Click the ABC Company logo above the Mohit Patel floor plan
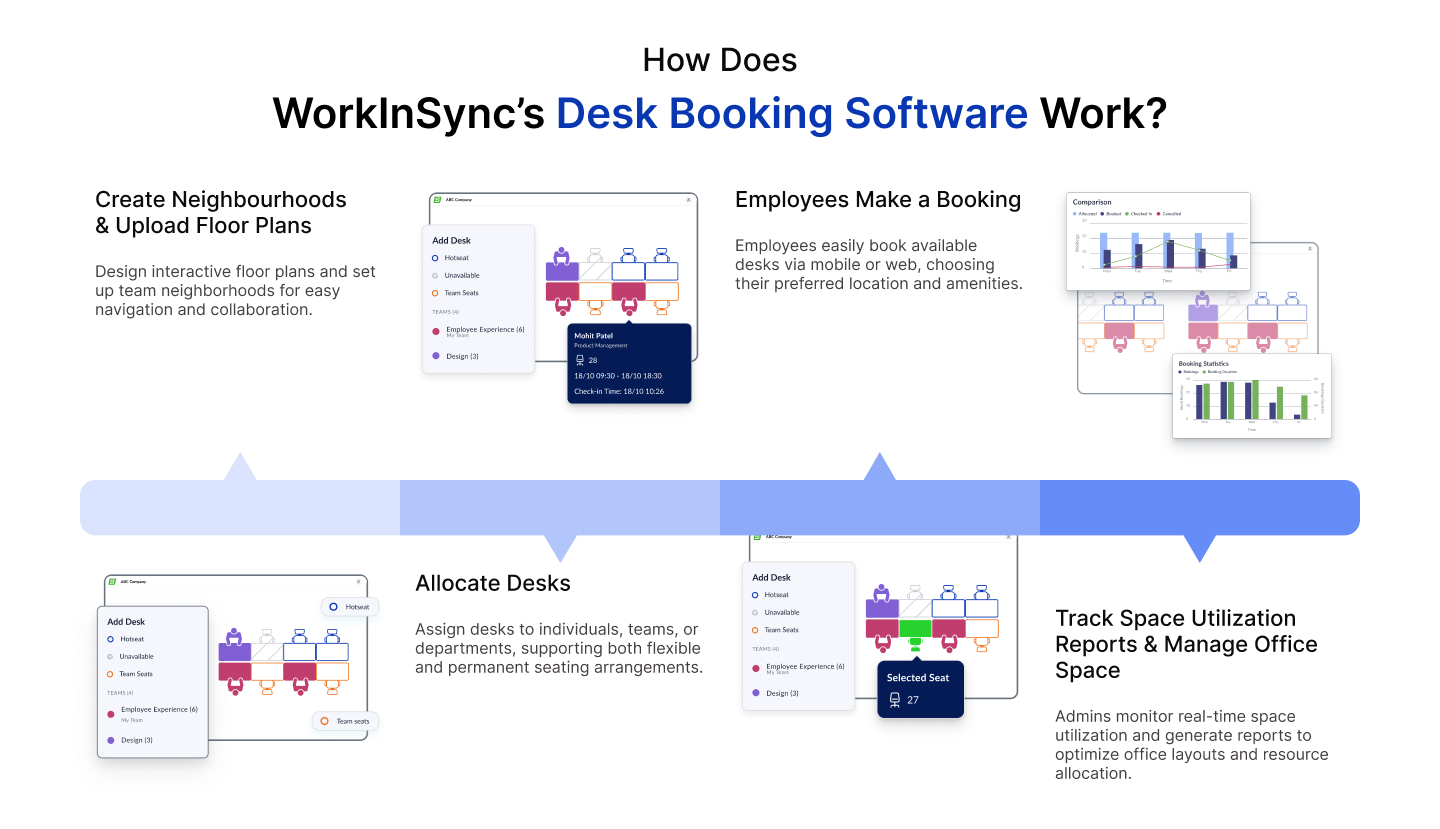Screen dimensions: 1440x829 click(x=437, y=200)
